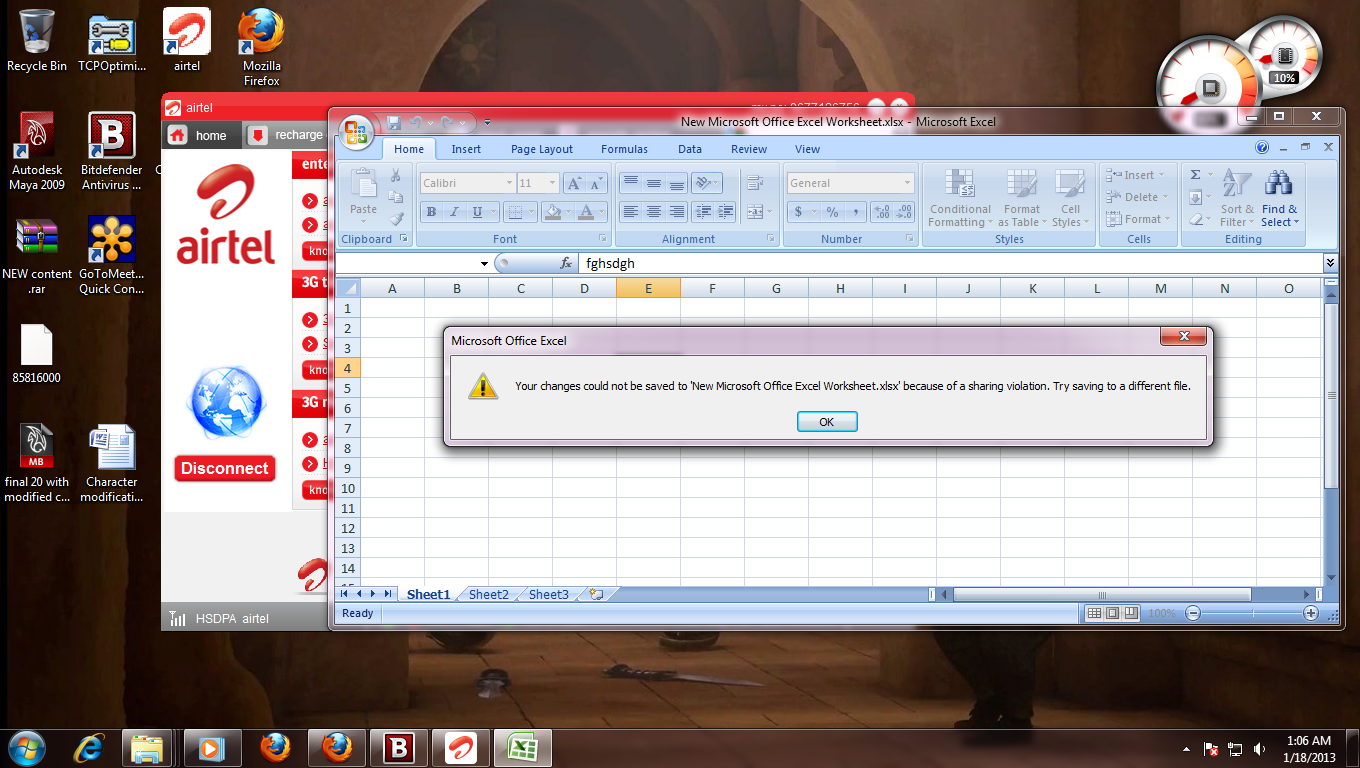Open the home tab in airtel window
The height and width of the screenshot is (768, 1360).
point(202,135)
